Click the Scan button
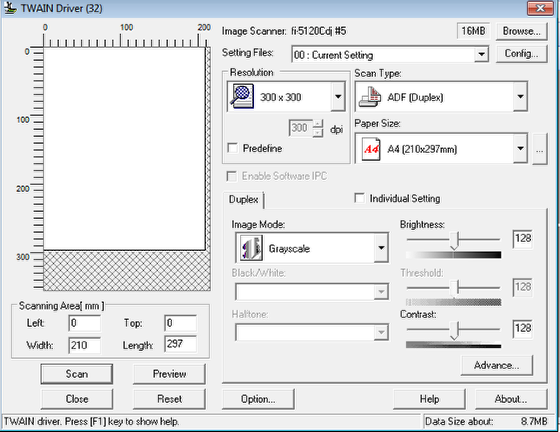Viewport: 560px width, 432px height. [x=77, y=374]
